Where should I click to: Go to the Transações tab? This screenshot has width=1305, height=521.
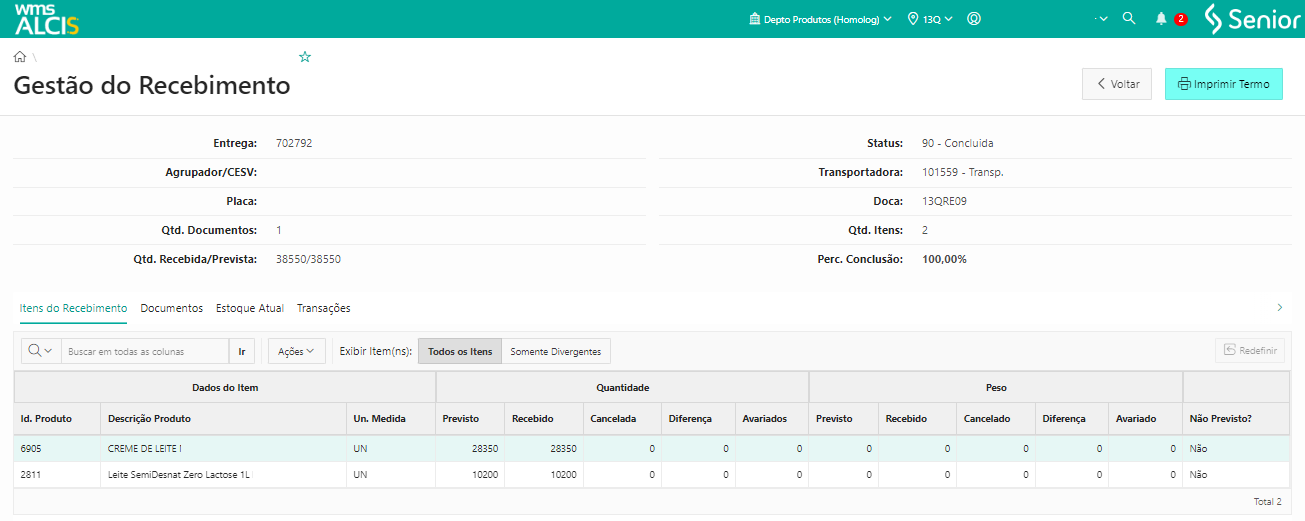click(x=323, y=308)
